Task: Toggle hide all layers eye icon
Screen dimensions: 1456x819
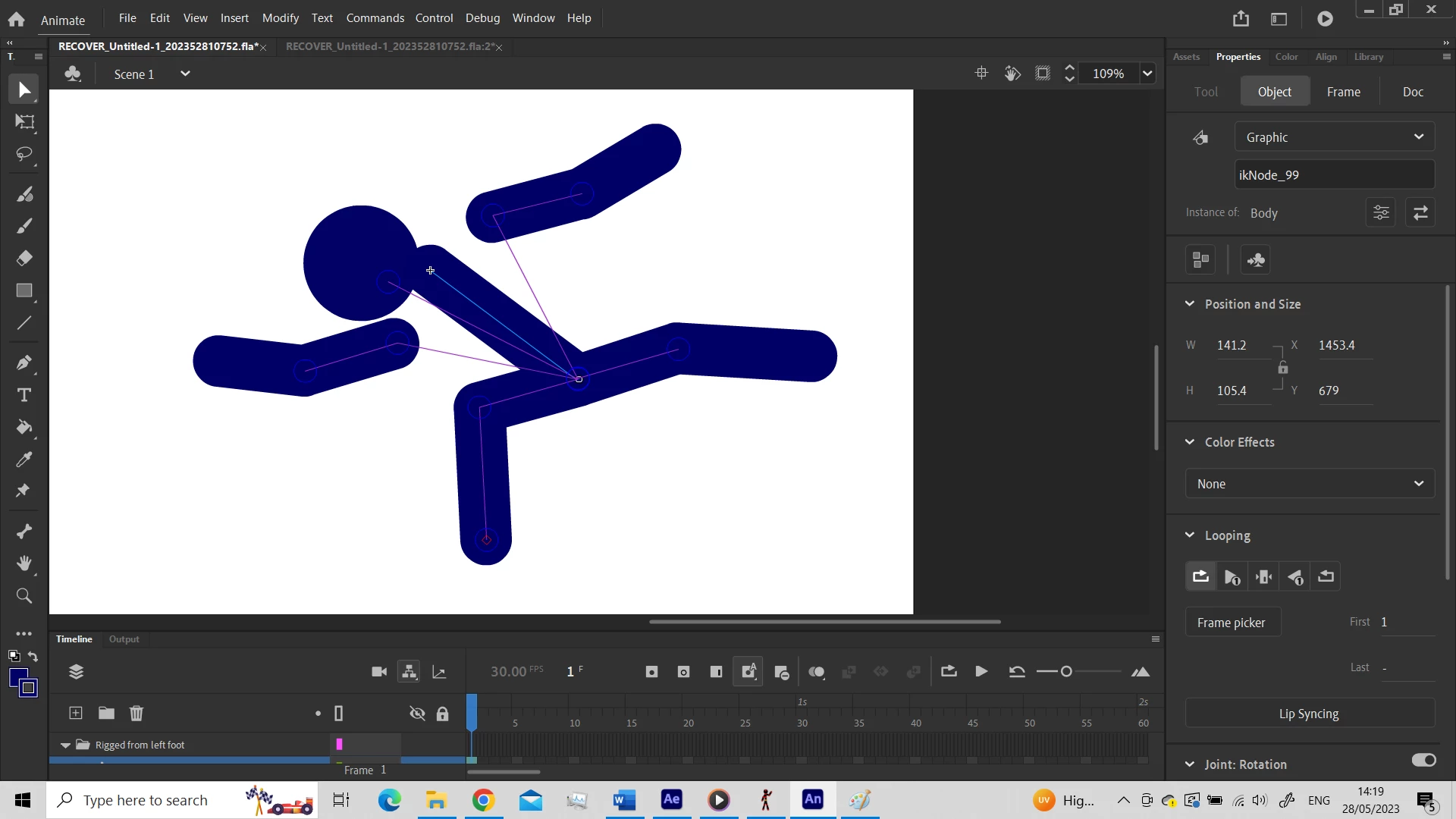Action: point(417,714)
